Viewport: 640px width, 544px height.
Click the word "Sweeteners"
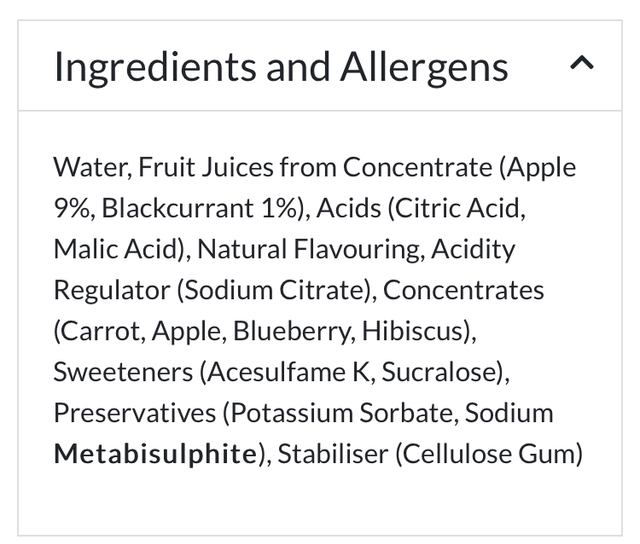point(122,372)
